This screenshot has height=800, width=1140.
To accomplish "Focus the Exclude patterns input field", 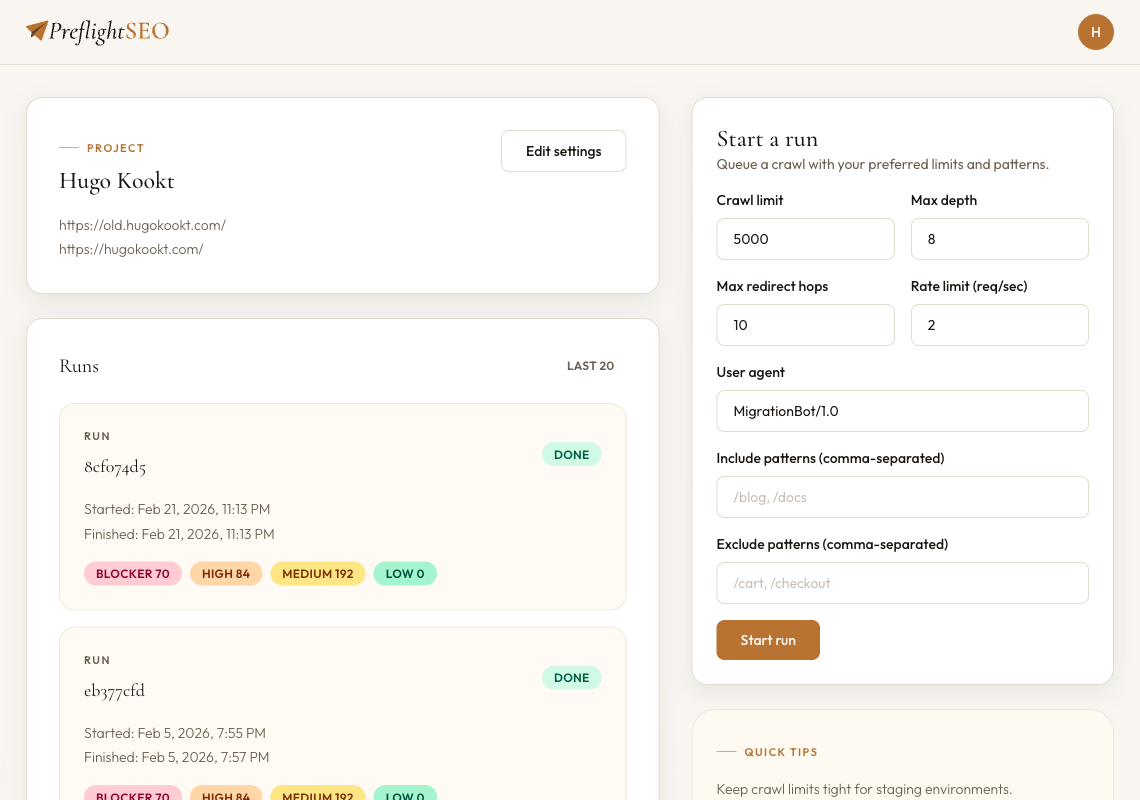I will tap(902, 583).
